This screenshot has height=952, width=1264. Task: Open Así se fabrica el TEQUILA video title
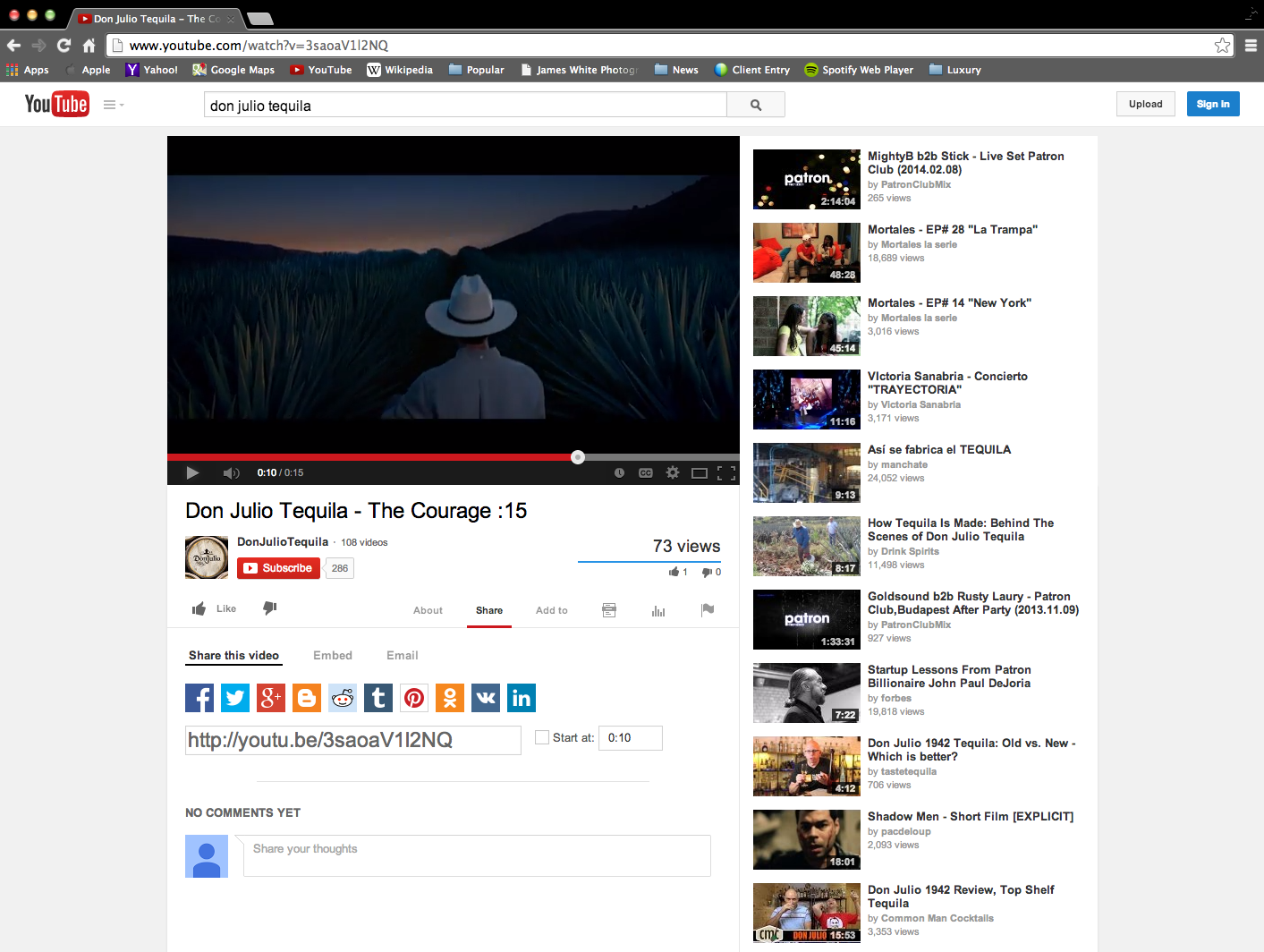(x=939, y=449)
